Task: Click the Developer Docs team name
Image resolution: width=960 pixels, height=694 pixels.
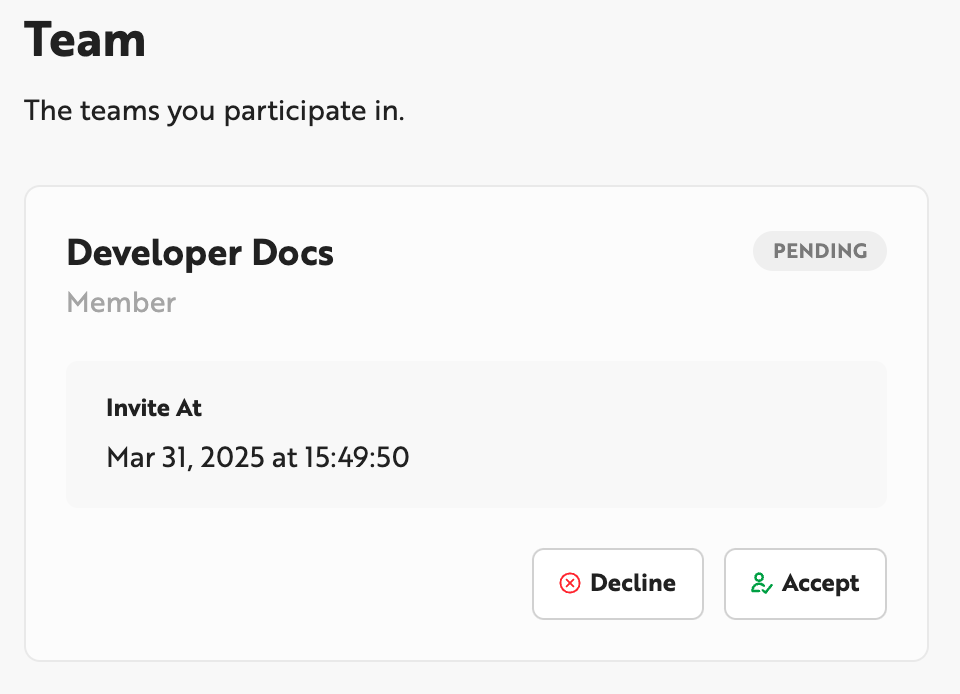Action: pos(199,253)
